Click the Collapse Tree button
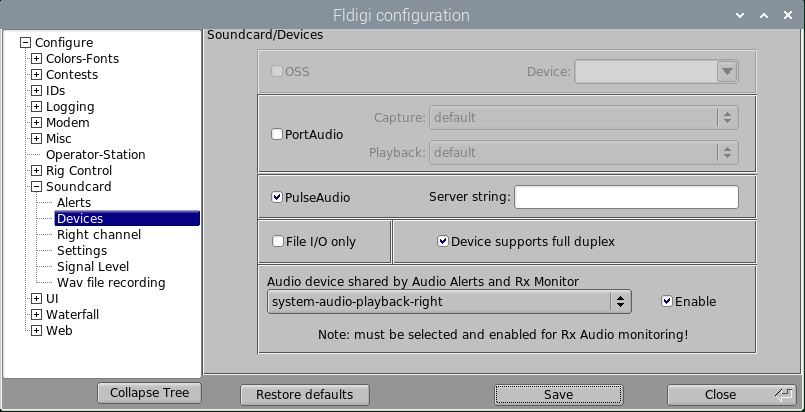The height and width of the screenshot is (412, 805). click(149, 393)
